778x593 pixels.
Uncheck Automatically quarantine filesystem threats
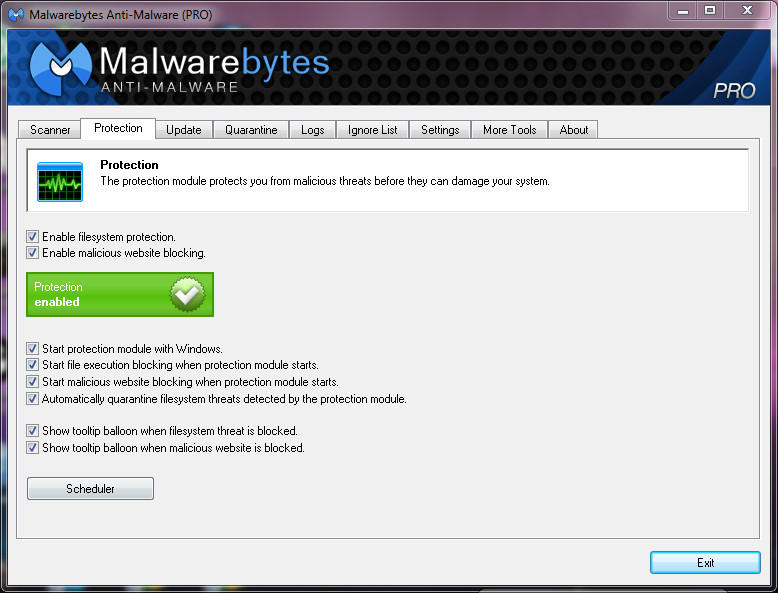click(32, 398)
